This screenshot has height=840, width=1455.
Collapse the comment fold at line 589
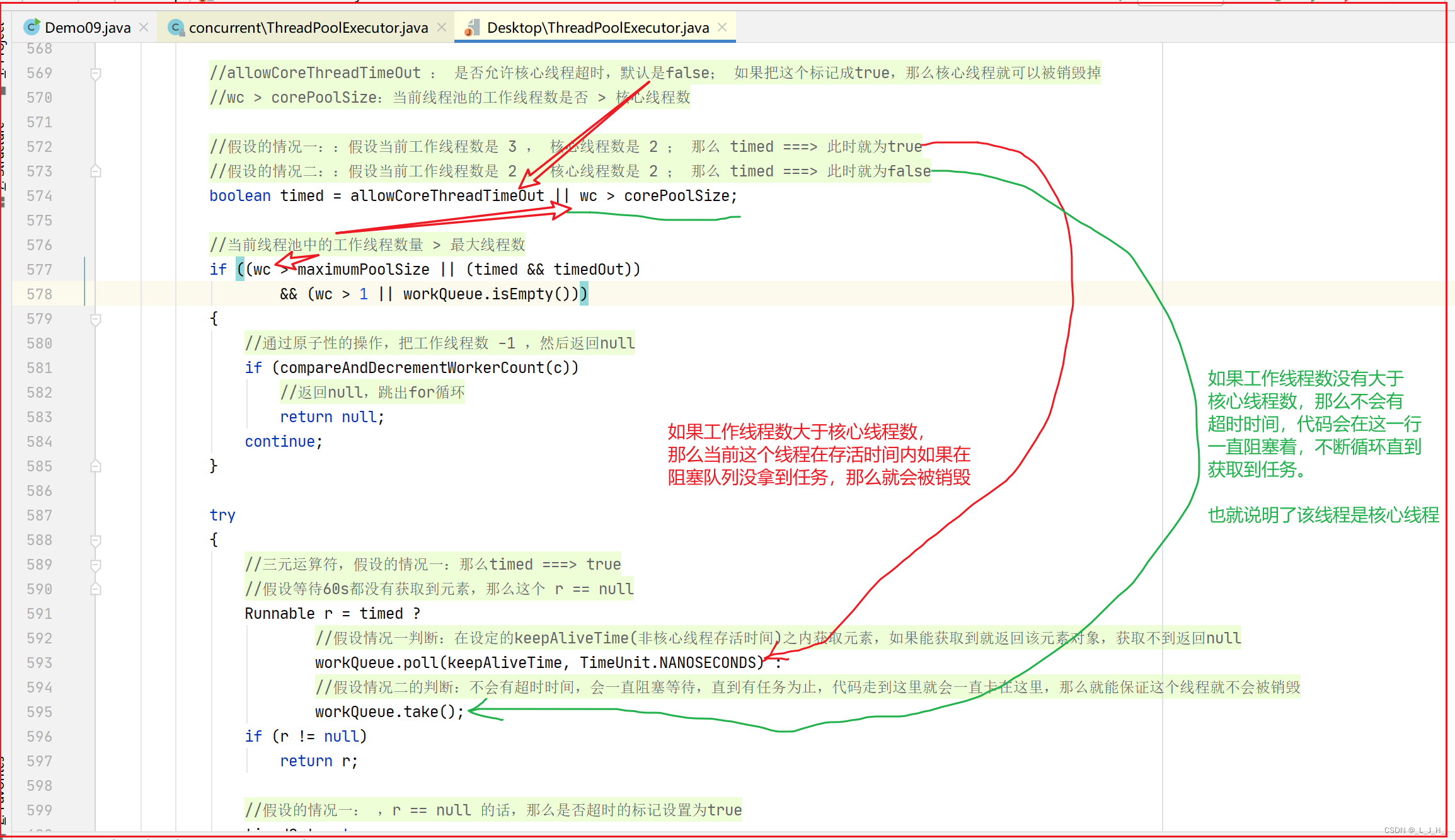coord(96,565)
